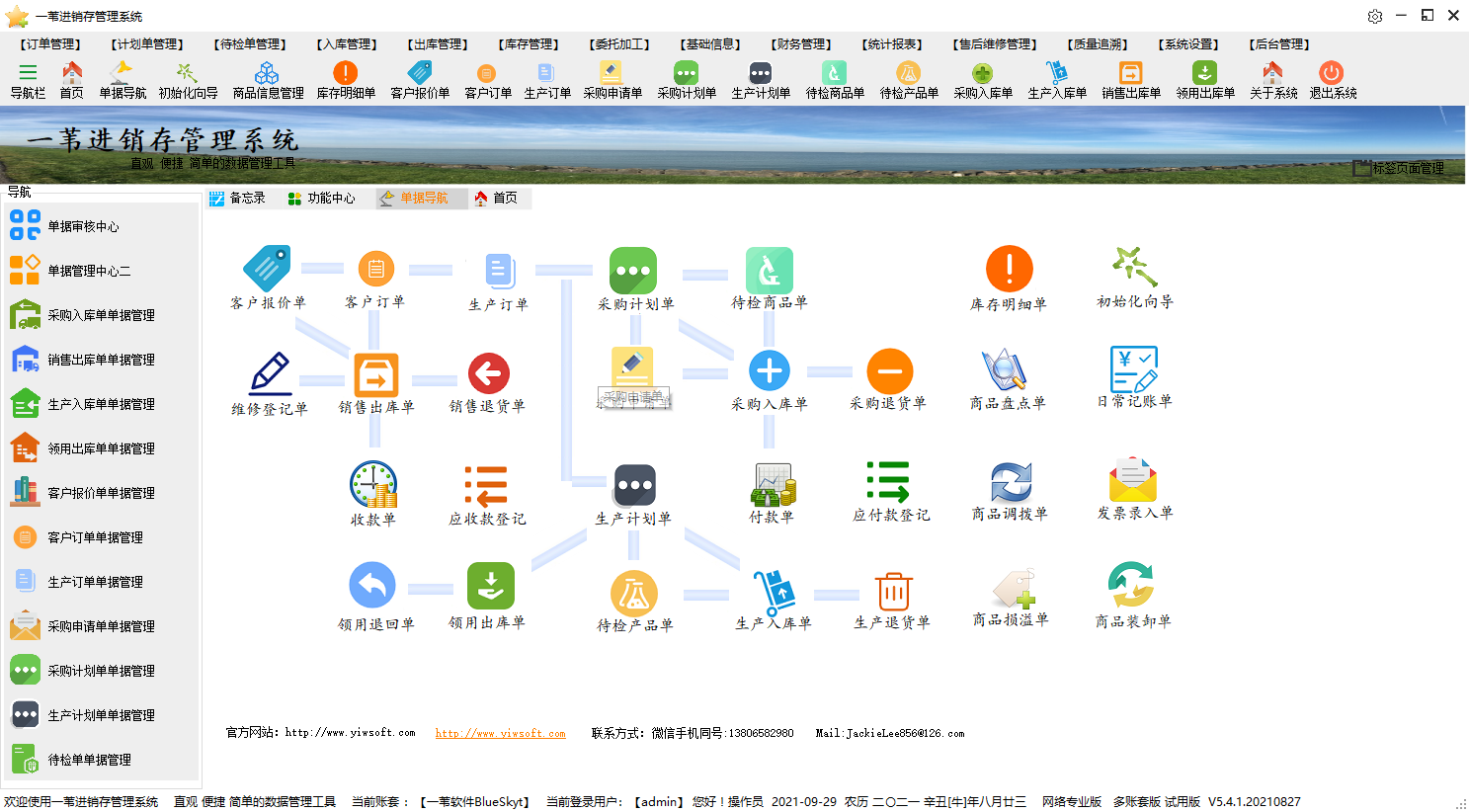Open the 应收款登记 icon
Image resolution: width=1469 pixels, height=812 pixels.
tap(487, 486)
